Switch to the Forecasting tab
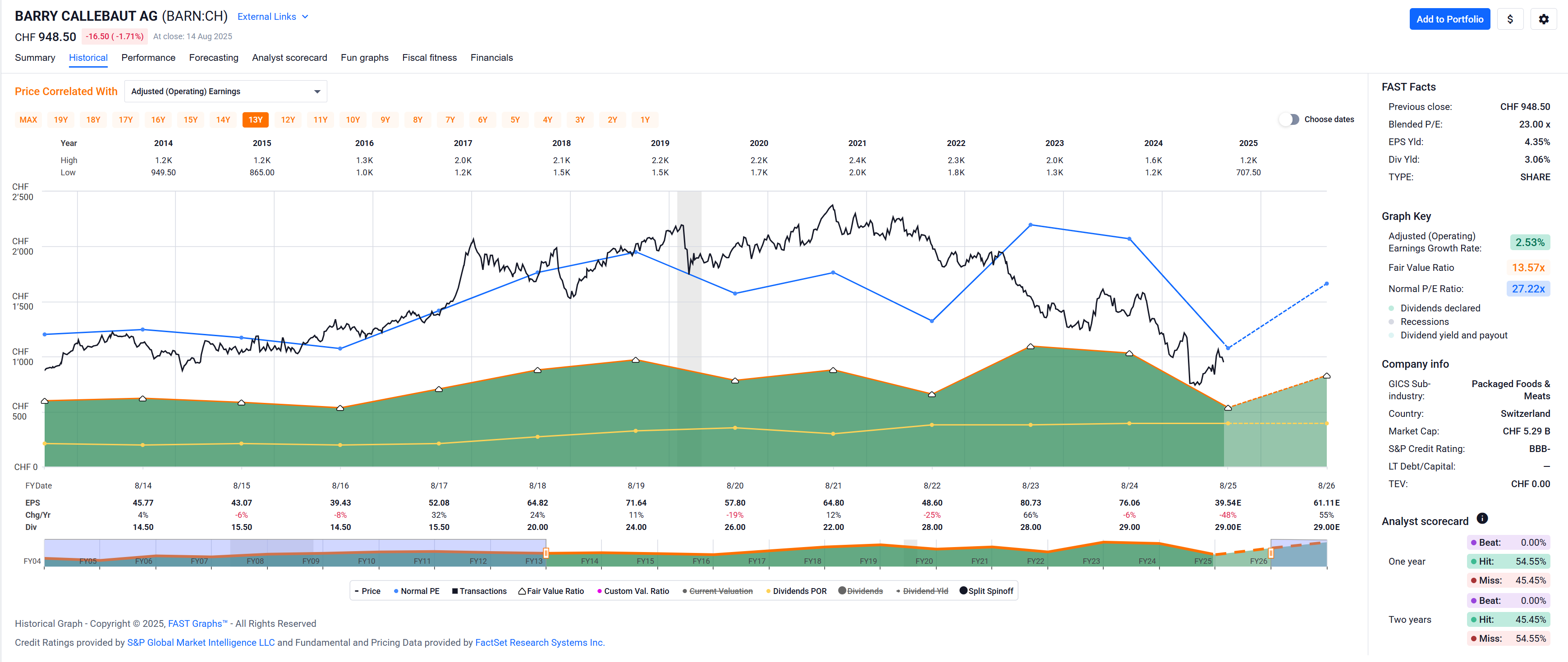Viewport: 1568px width, 662px height. (x=213, y=57)
